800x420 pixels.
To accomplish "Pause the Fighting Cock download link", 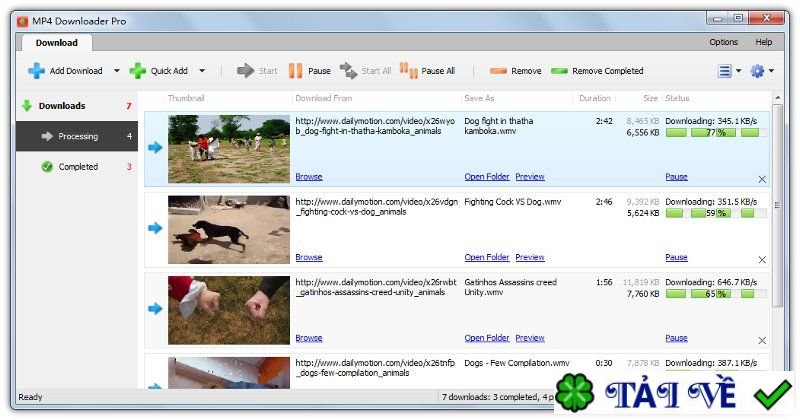I will click(x=676, y=257).
